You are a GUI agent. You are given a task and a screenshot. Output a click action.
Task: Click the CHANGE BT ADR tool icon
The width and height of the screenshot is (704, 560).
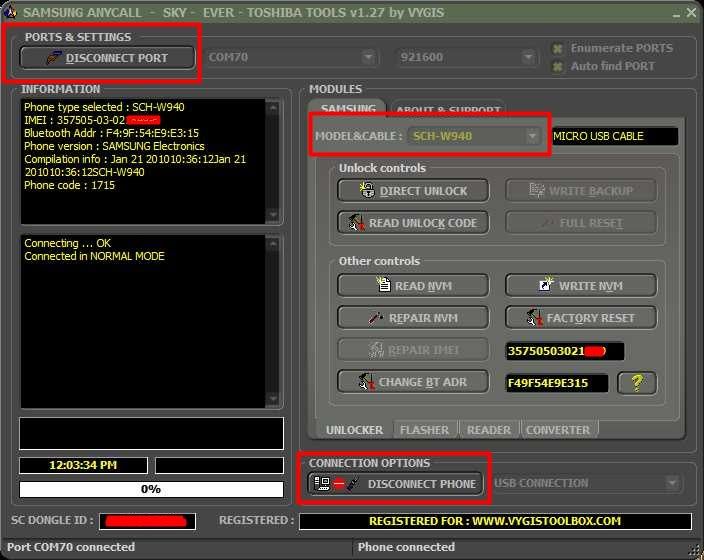pos(367,382)
